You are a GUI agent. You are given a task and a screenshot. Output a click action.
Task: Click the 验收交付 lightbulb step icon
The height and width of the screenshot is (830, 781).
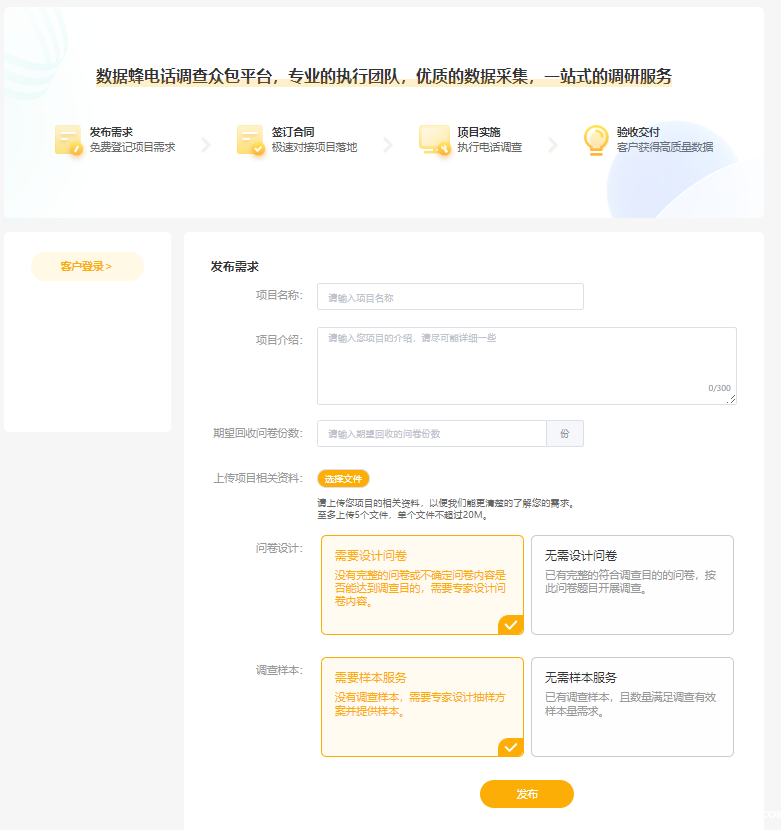pos(596,140)
